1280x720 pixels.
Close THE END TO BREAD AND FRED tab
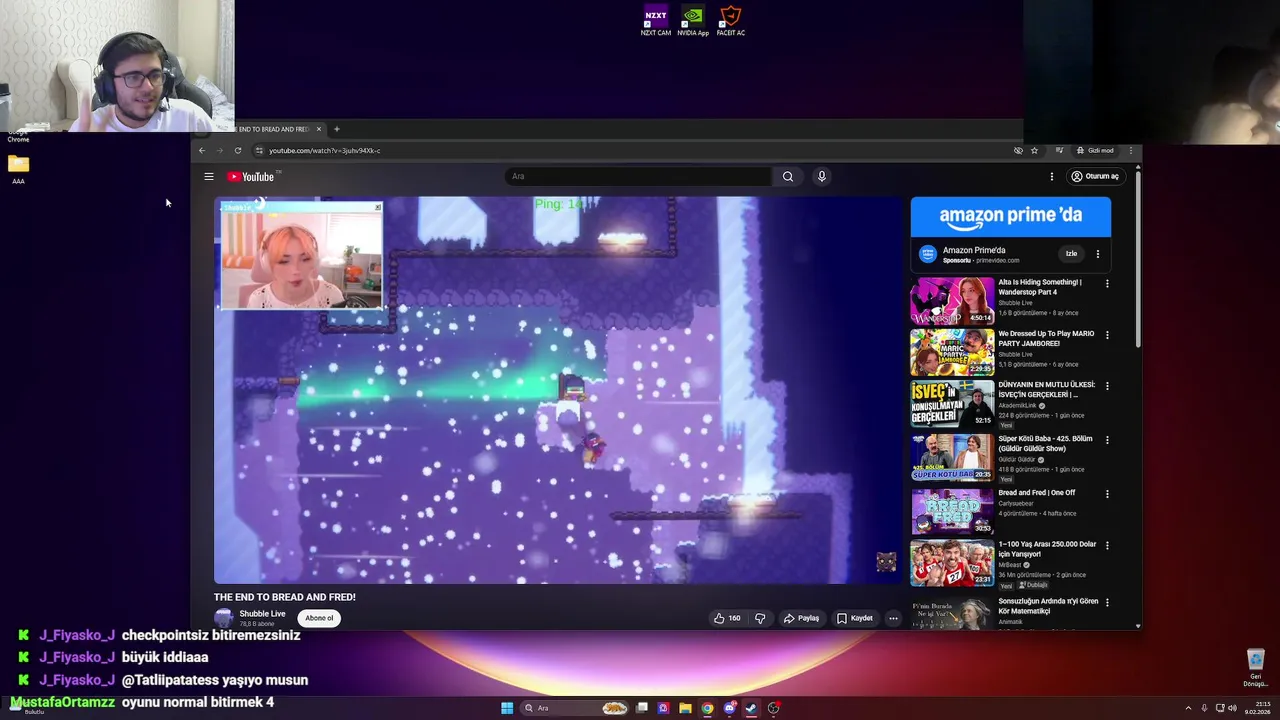[319, 129]
